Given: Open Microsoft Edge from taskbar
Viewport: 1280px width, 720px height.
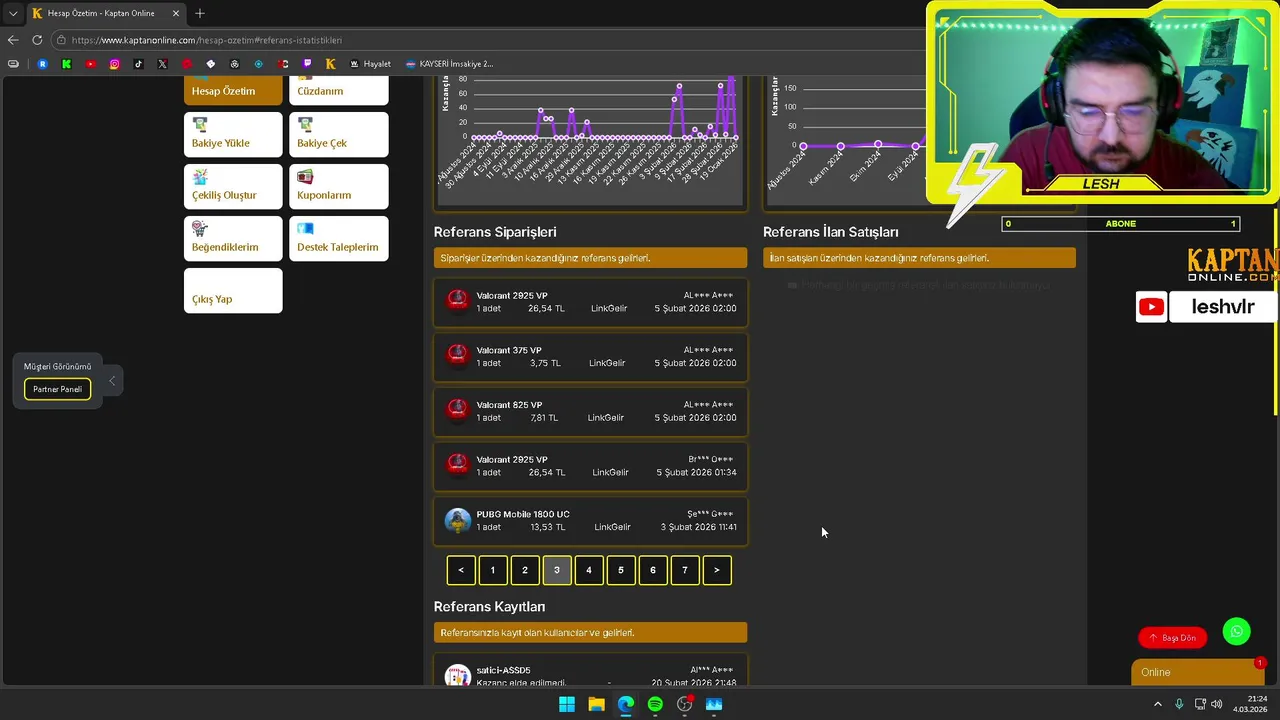Looking at the screenshot, I should [626, 704].
